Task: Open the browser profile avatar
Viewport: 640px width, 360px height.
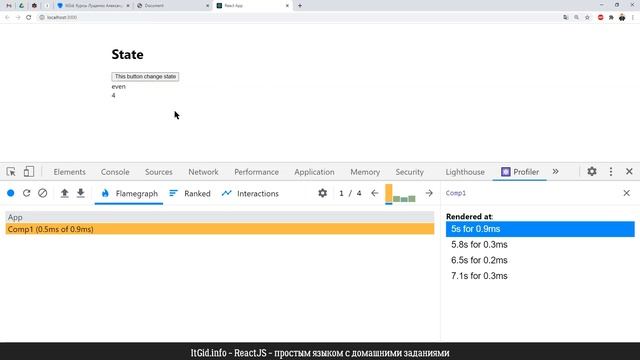Action: [x=622, y=18]
